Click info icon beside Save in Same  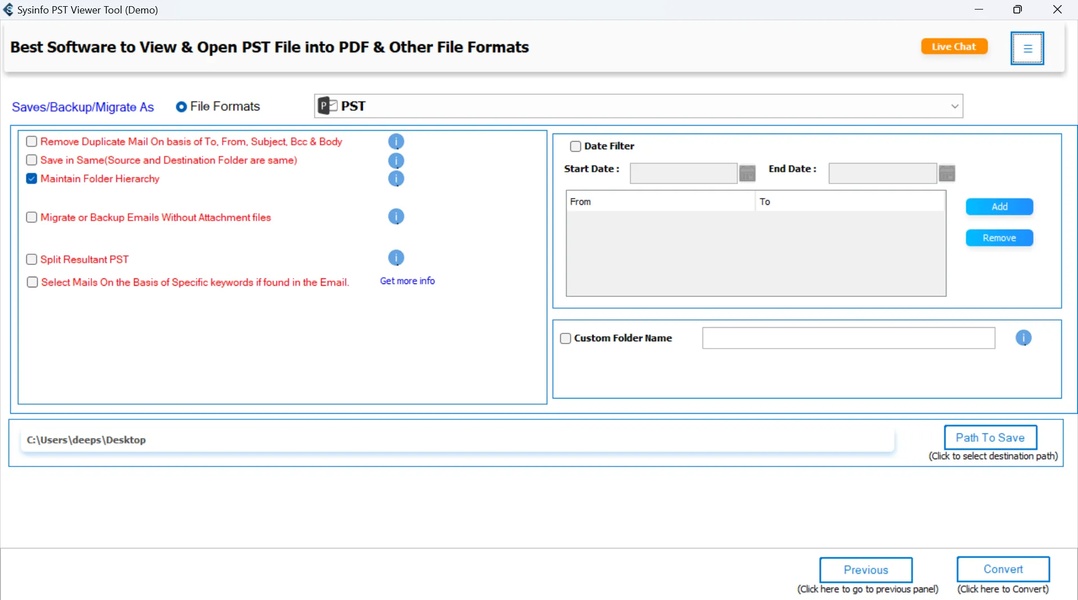396,161
